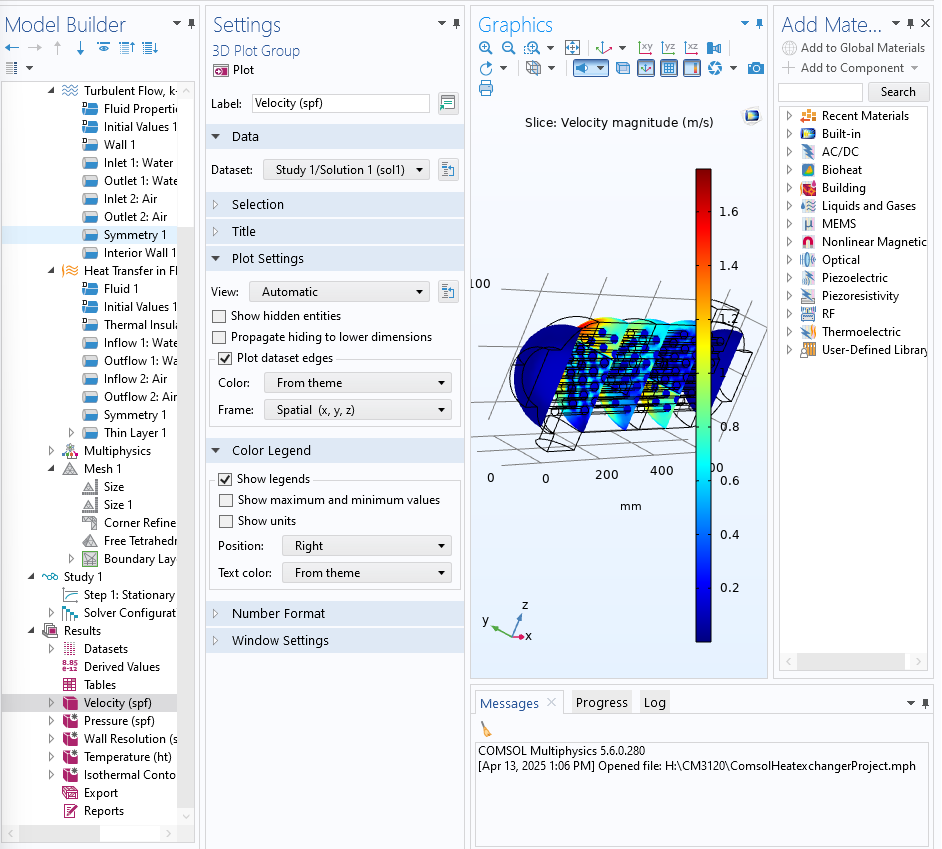Switch to the Progress tab
The image size is (942, 849).
tap(601, 703)
